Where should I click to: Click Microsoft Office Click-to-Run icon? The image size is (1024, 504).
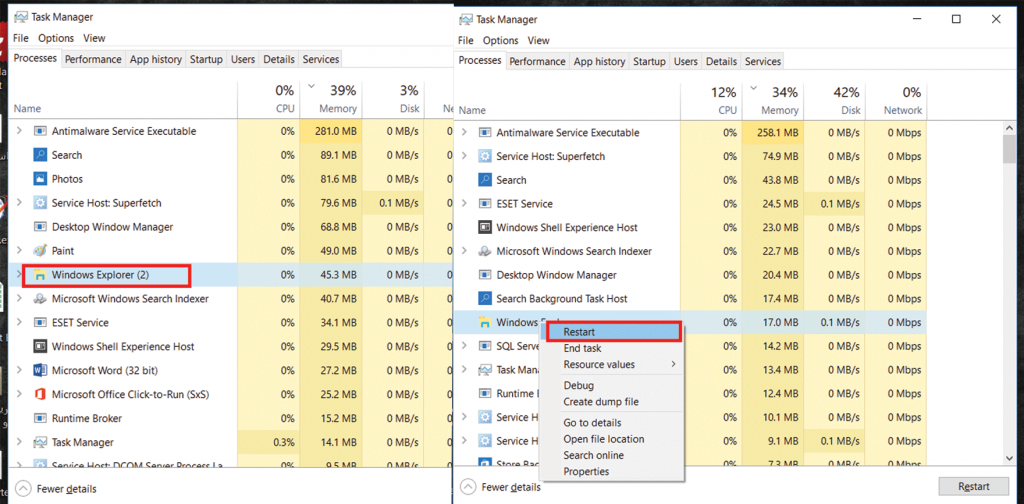click(40, 394)
